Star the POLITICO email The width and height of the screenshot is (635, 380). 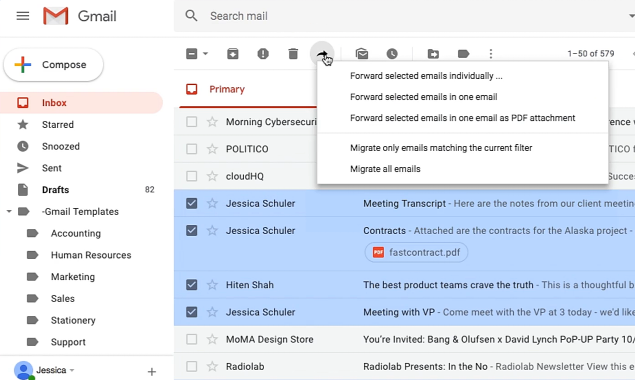212,149
